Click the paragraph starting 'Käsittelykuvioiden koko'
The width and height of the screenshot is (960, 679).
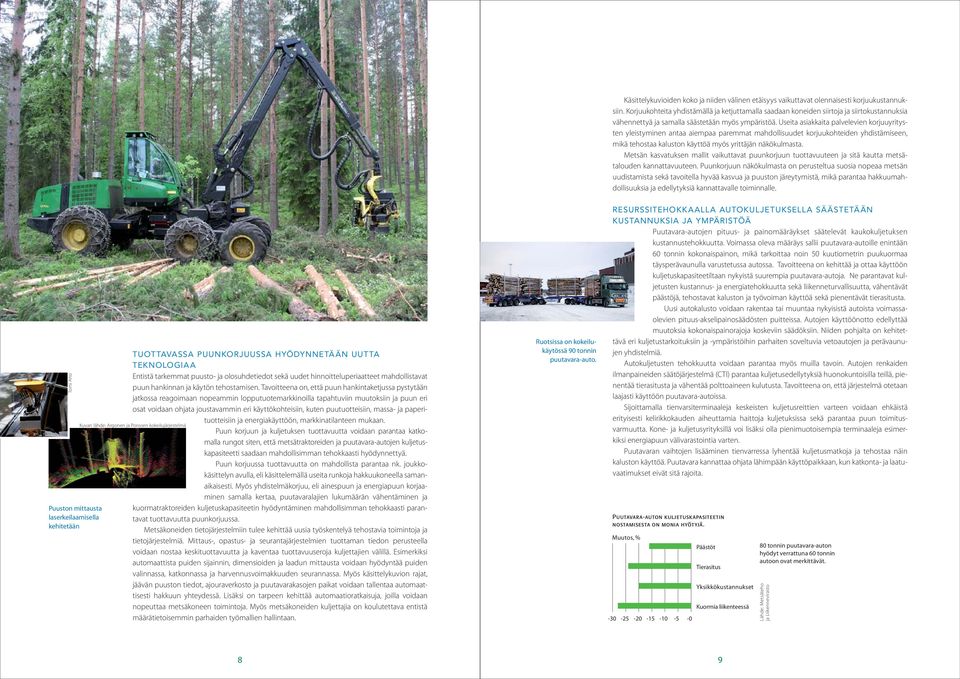click(760, 122)
